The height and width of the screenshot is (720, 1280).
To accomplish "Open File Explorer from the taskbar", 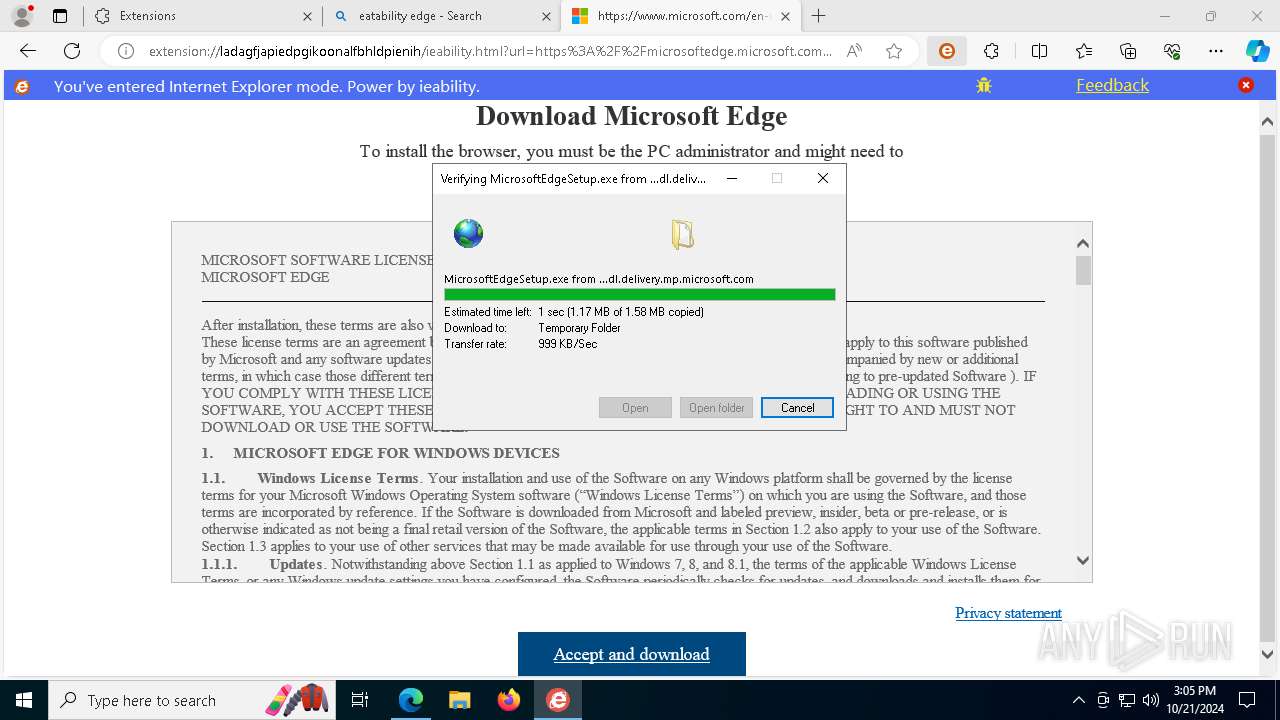I will coord(460,700).
